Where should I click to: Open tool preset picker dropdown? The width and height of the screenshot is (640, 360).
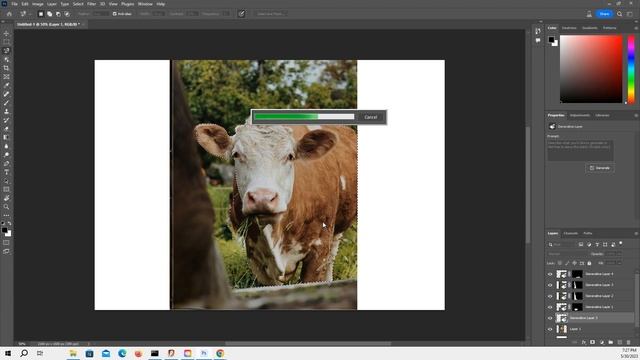click(25, 14)
